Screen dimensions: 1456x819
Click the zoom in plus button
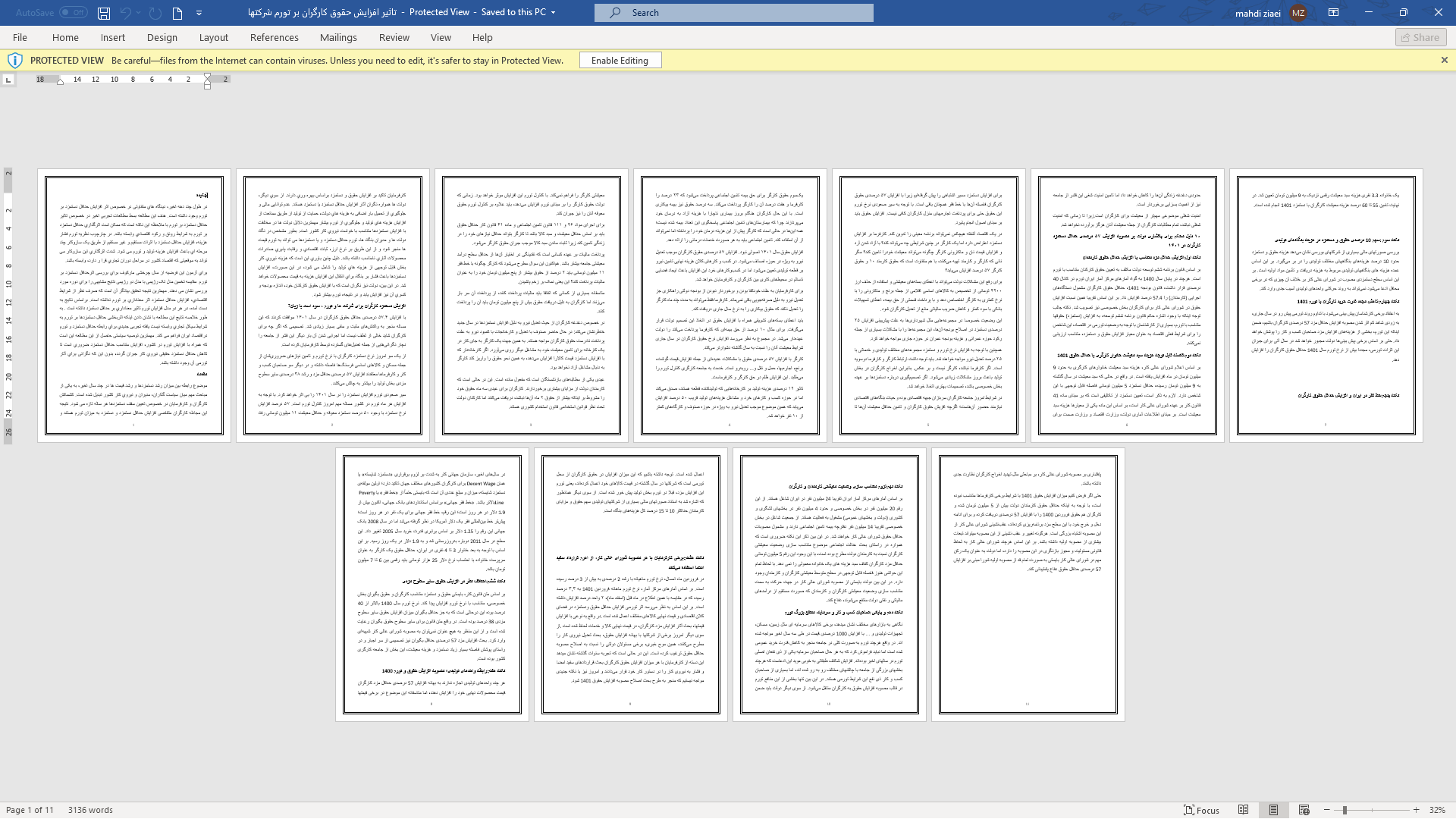pyautogui.click(x=1416, y=810)
